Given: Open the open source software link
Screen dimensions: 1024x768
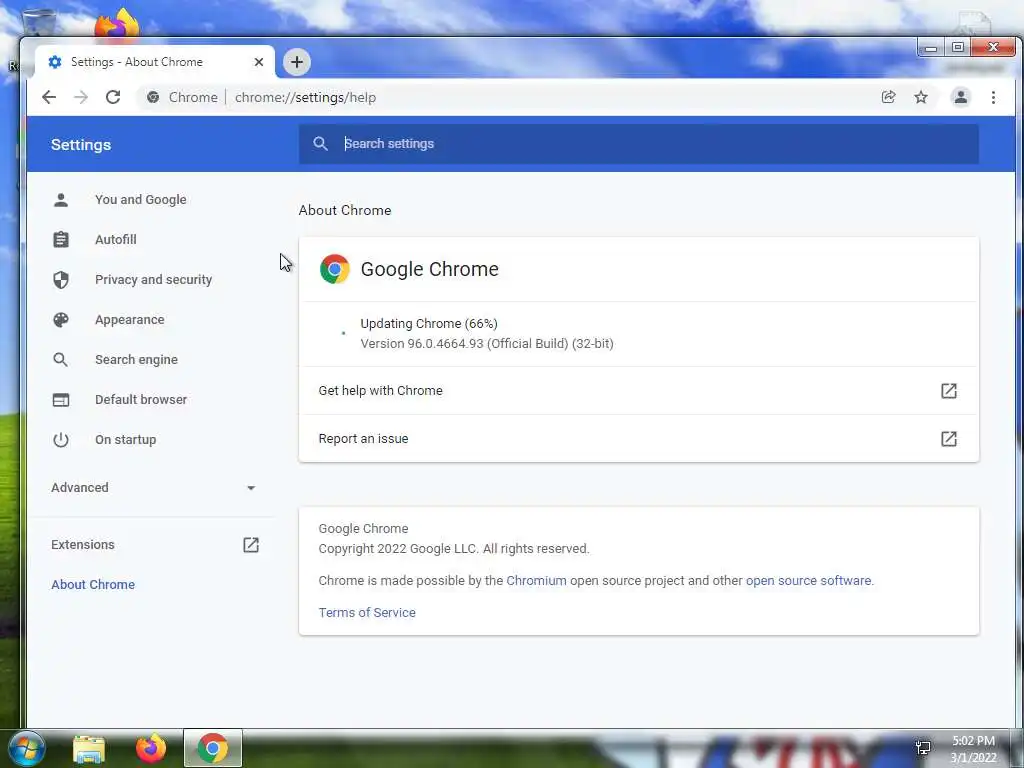Looking at the screenshot, I should point(808,581).
